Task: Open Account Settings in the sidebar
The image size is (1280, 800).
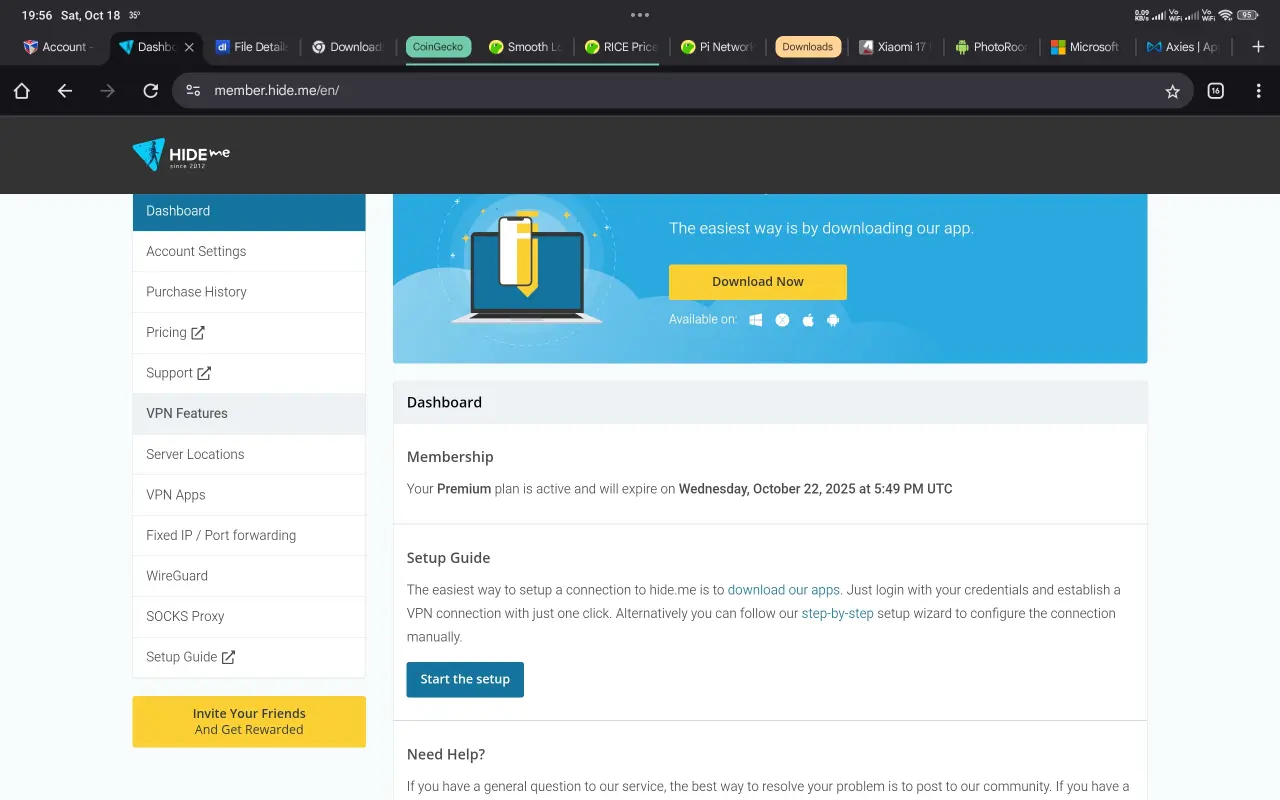Action: coord(249,251)
